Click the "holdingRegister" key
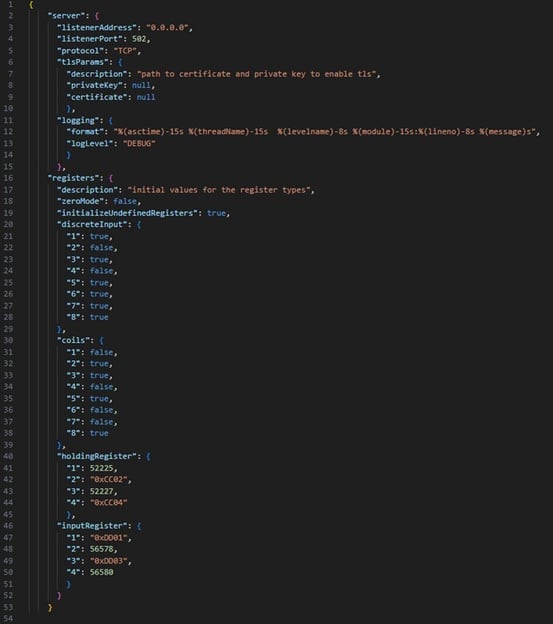Viewport: 553px width, 624px height. point(97,456)
